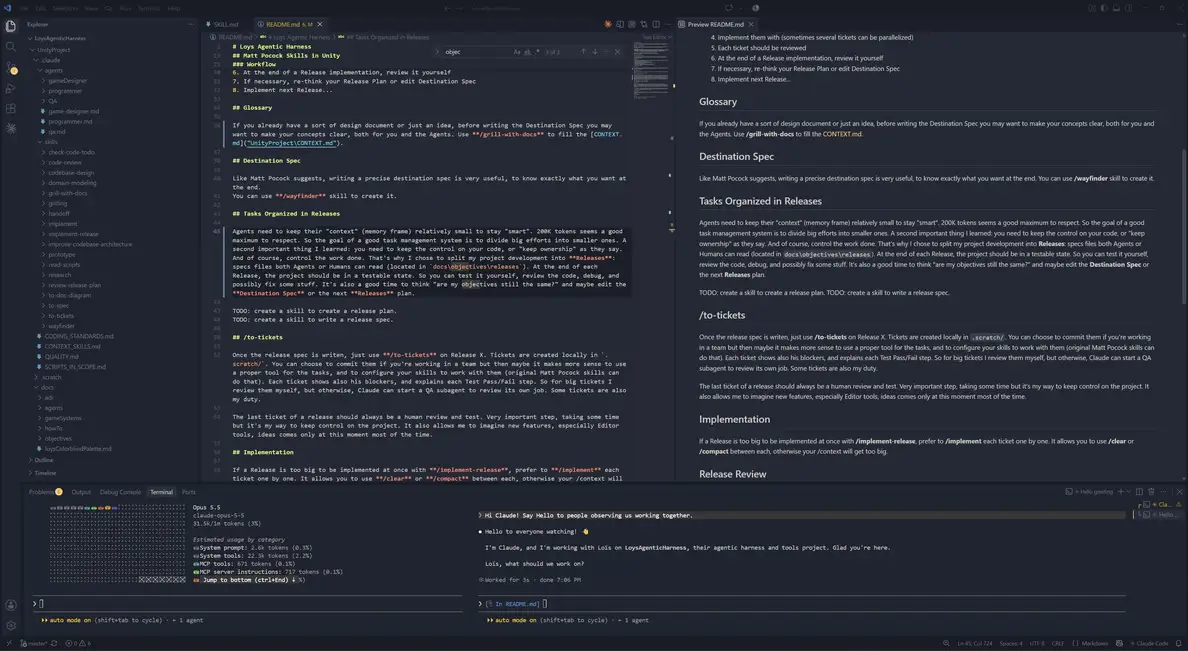
Task: Go to next find match arrow
Action: tap(595, 52)
